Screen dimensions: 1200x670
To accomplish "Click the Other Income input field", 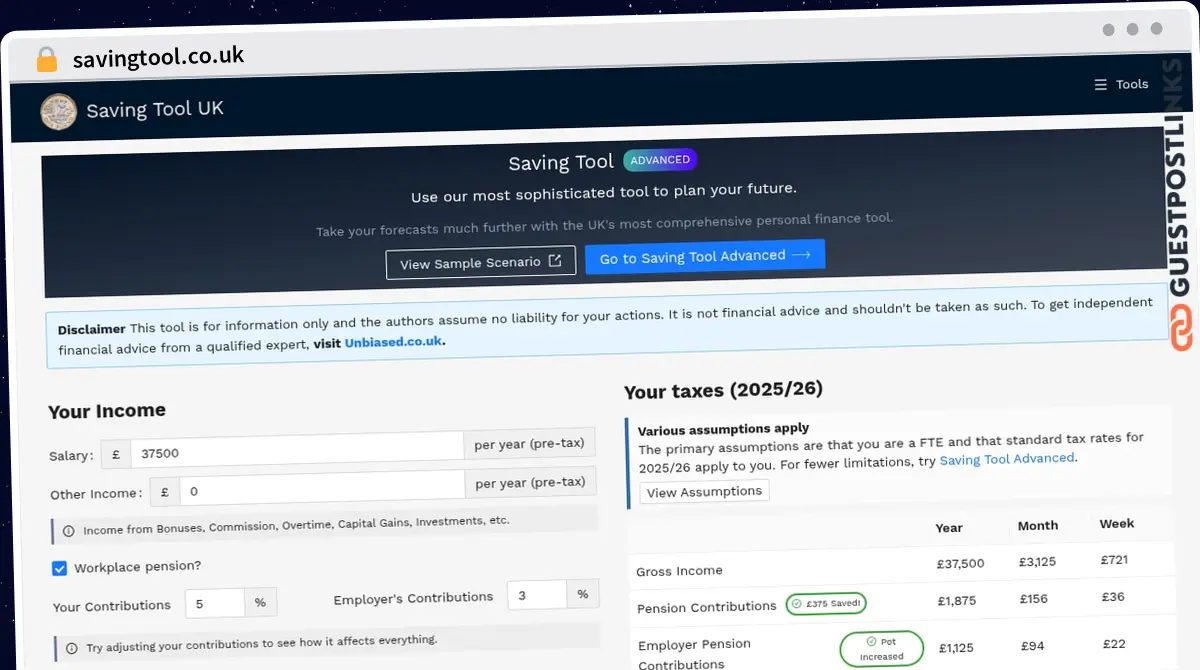I will pyautogui.click(x=321, y=490).
